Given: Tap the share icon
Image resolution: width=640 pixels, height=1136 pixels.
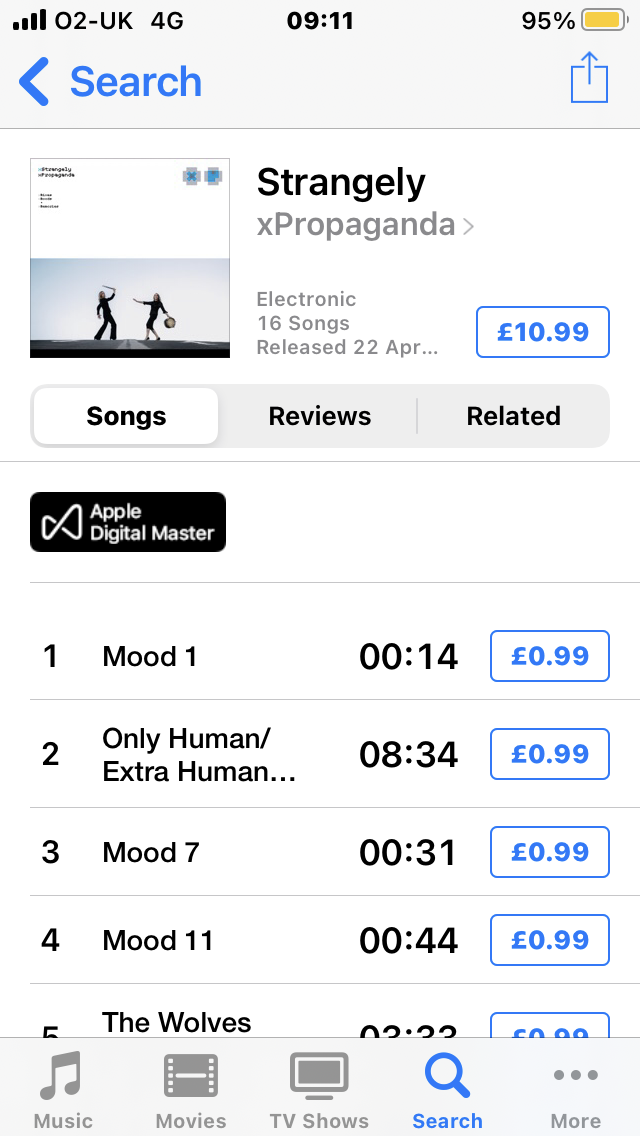Looking at the screenshot, I should 589,78.
